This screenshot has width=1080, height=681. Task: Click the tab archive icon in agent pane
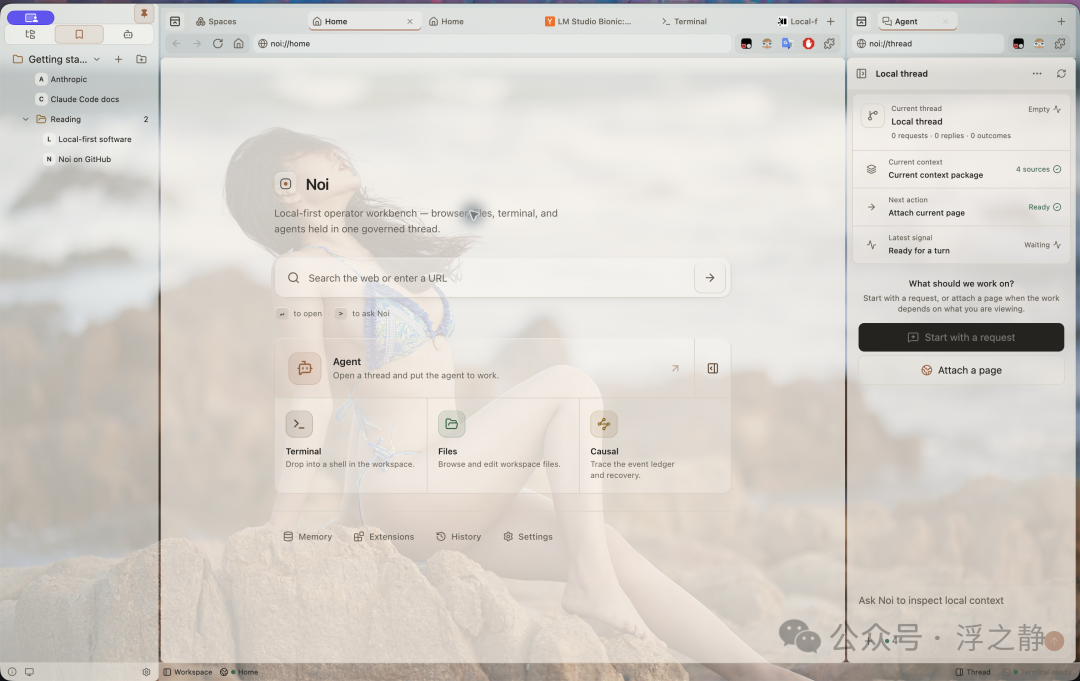[x=861, y=21]
